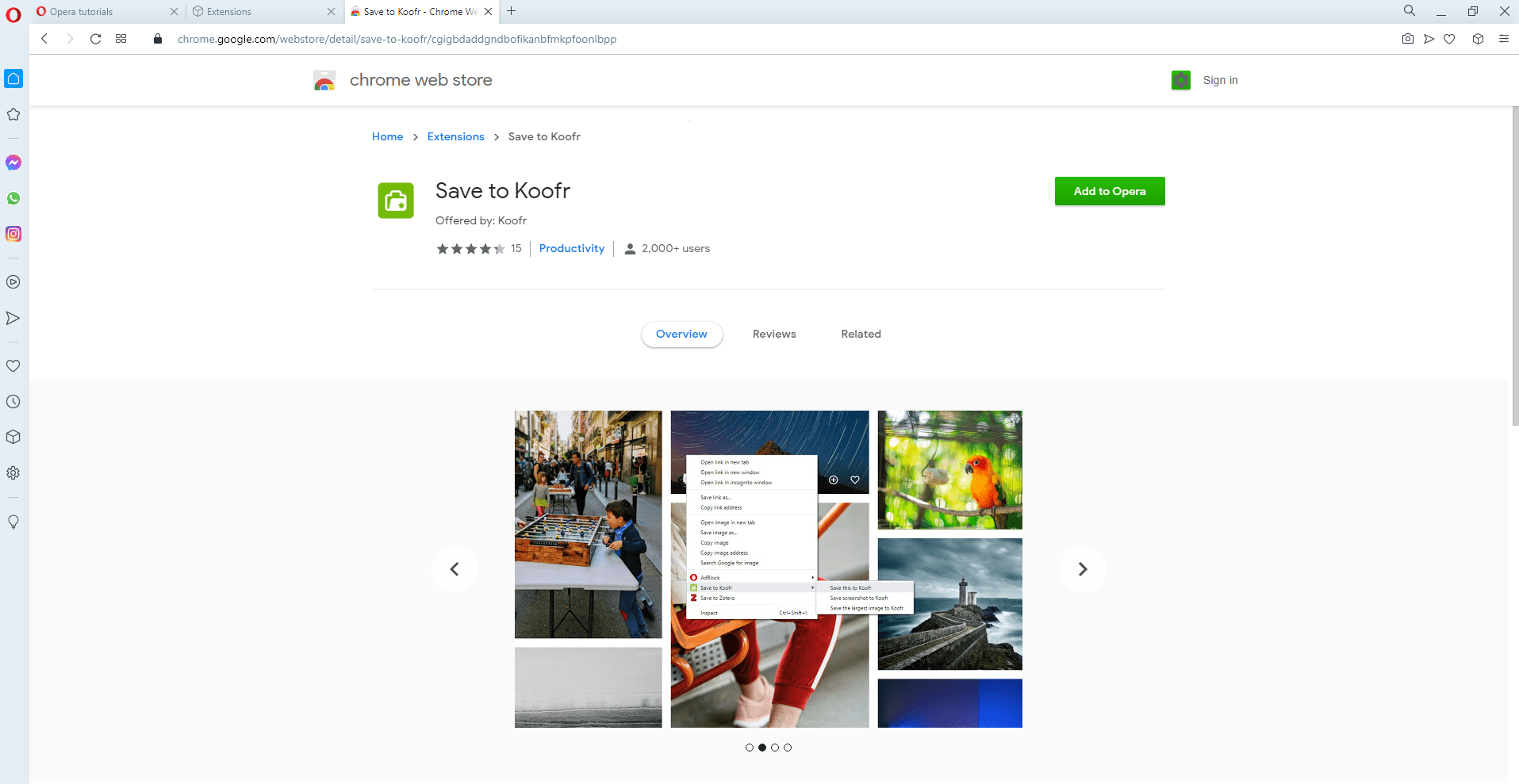Show previous screenshot in carousel
The width and height of the screenshot is (1519, 784).
click(x=455, y=569)
